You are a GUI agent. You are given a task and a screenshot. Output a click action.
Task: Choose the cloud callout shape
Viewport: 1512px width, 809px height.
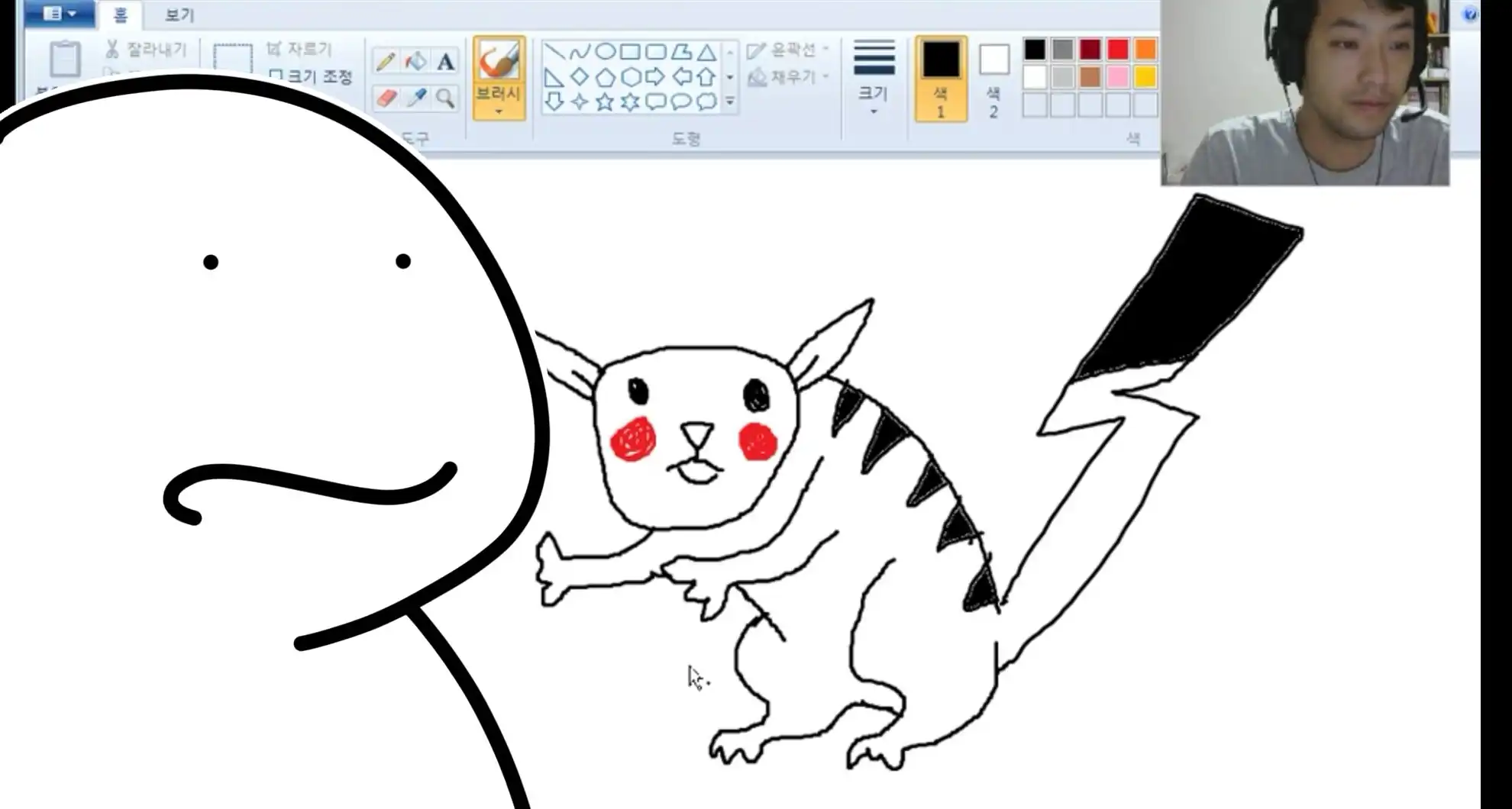point(707,102)
